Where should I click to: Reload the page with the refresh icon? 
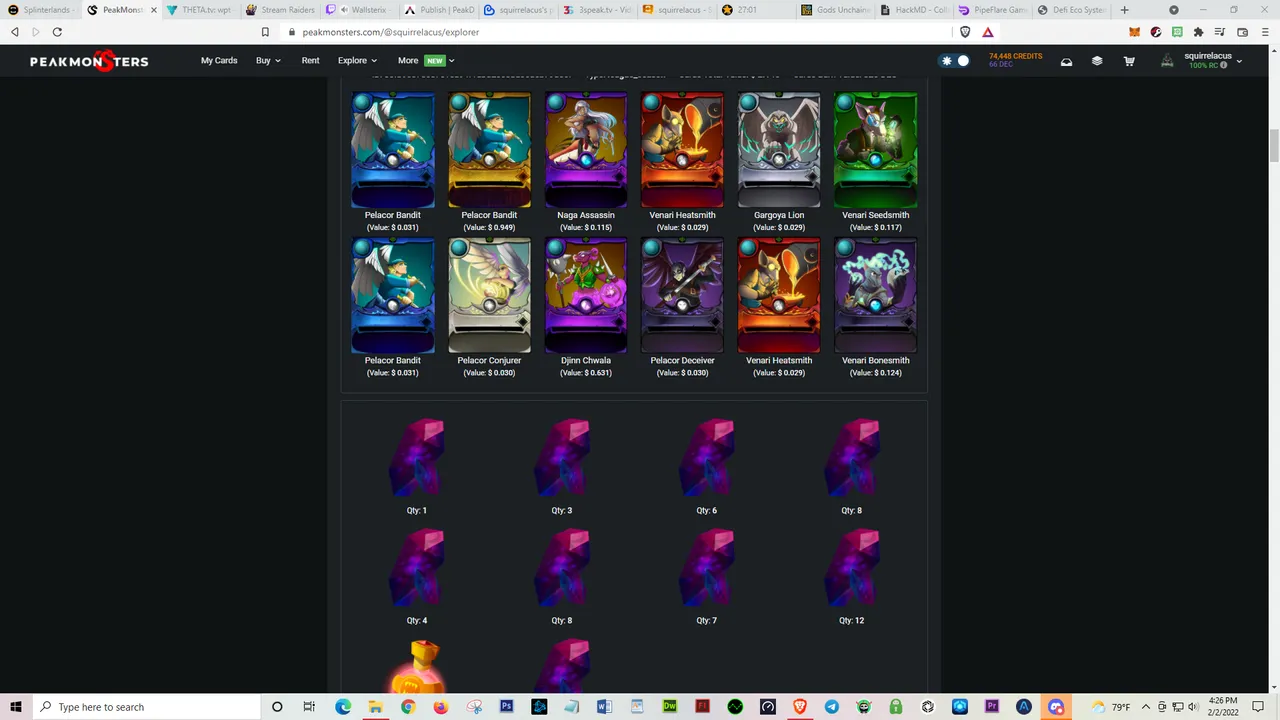coord(57,32)
